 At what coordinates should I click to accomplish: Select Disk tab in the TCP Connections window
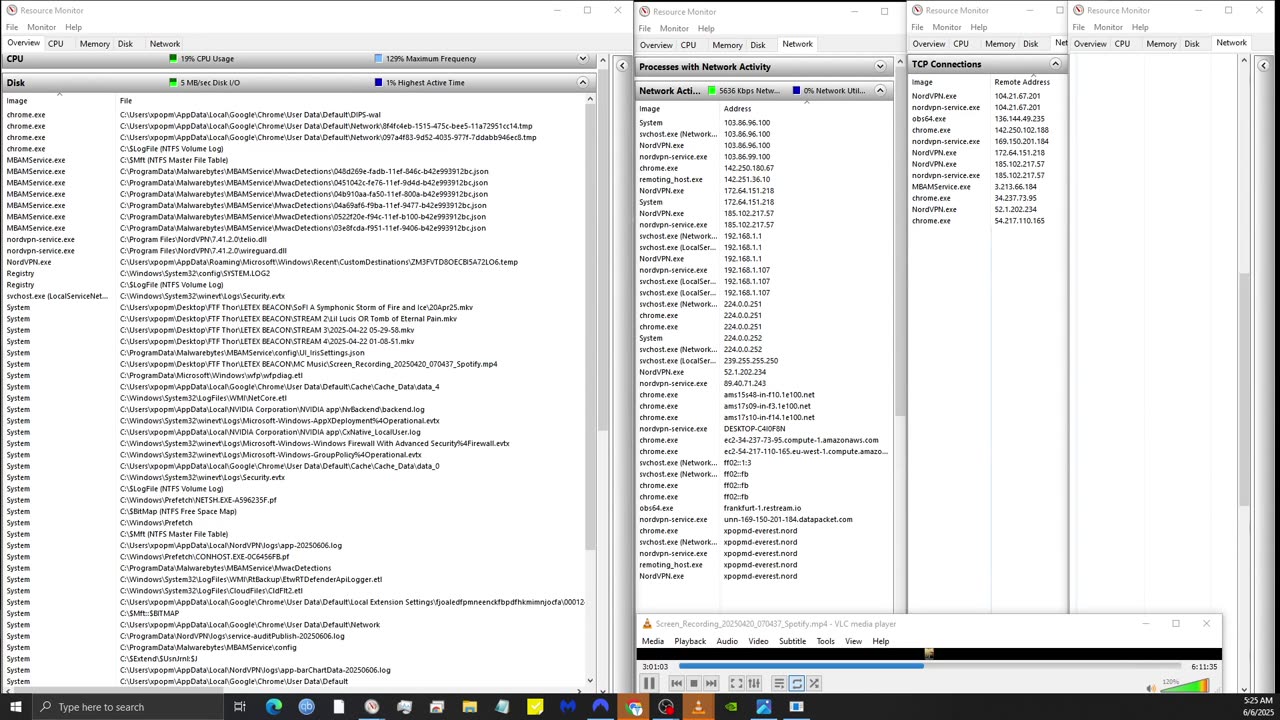tap(1030, 44)
